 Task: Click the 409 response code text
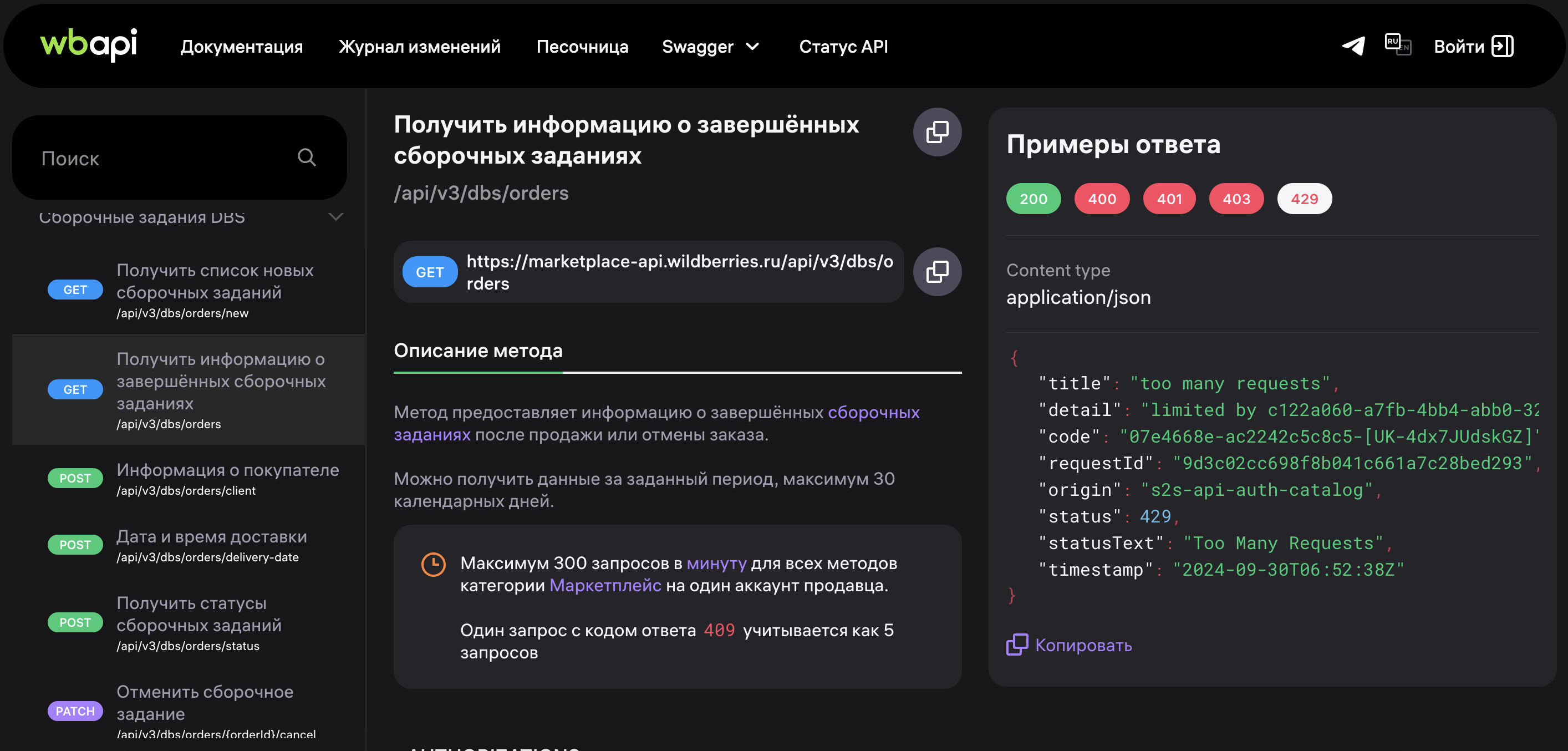click(x=719, y=631)
